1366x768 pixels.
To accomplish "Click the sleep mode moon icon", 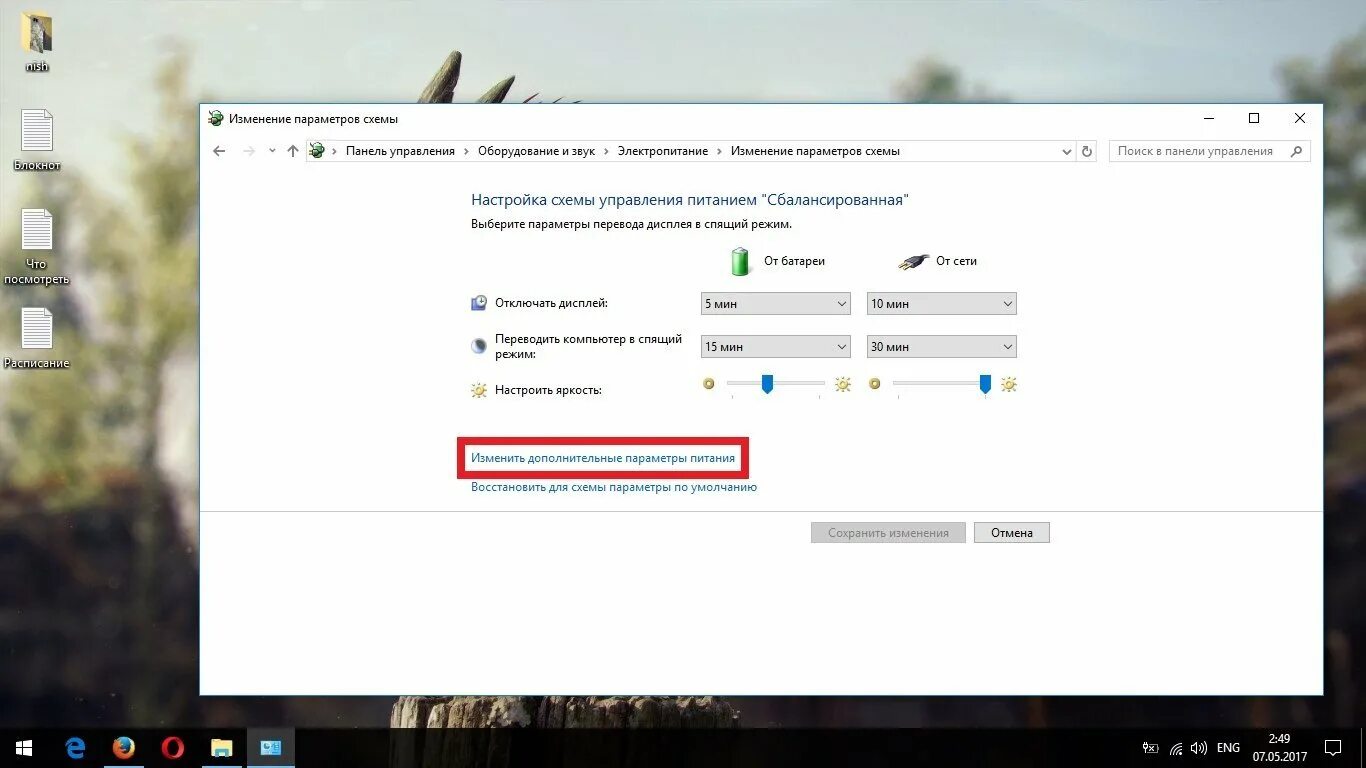I will [x=479, y=346].
